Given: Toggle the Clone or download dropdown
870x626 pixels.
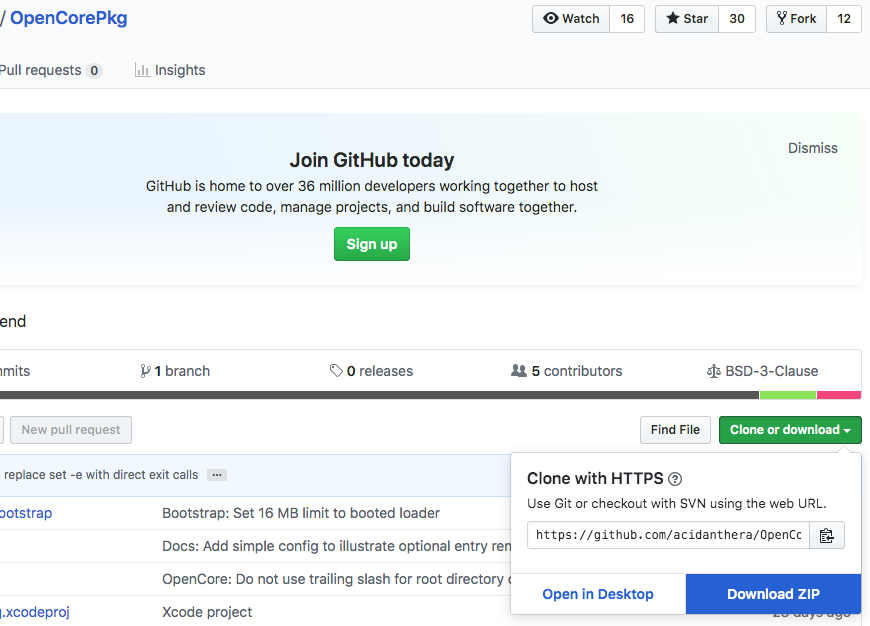Looking at the screenshot, I should tap(790, 430).
